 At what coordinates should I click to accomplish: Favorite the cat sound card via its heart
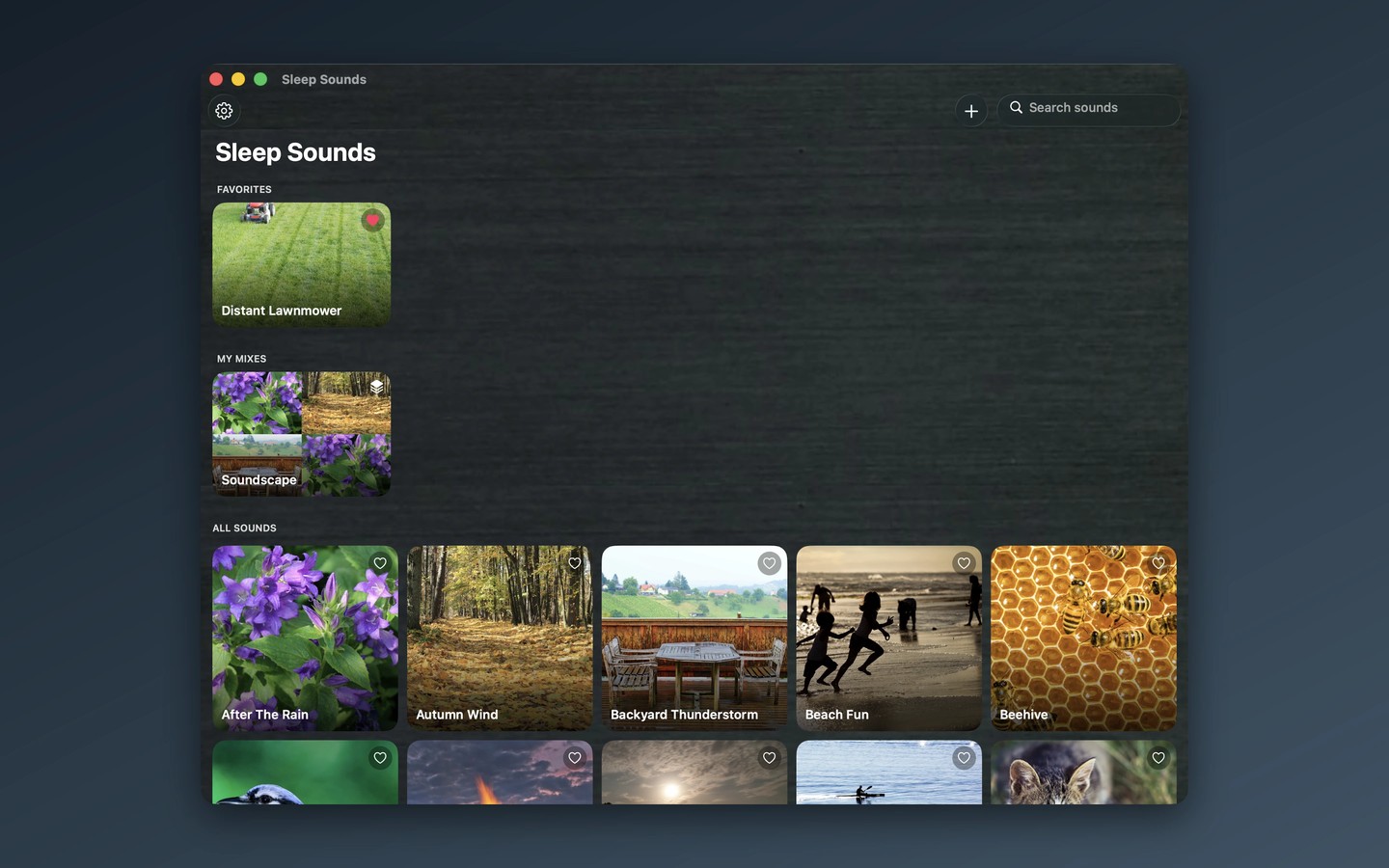pyautogui.click(x=1158, y=758)
